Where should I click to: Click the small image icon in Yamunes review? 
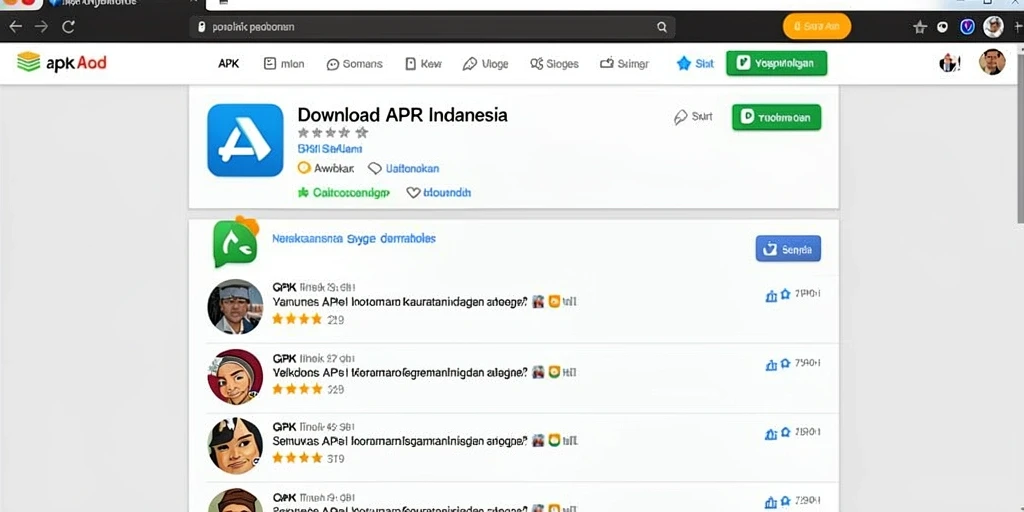(x=538, y=302)
